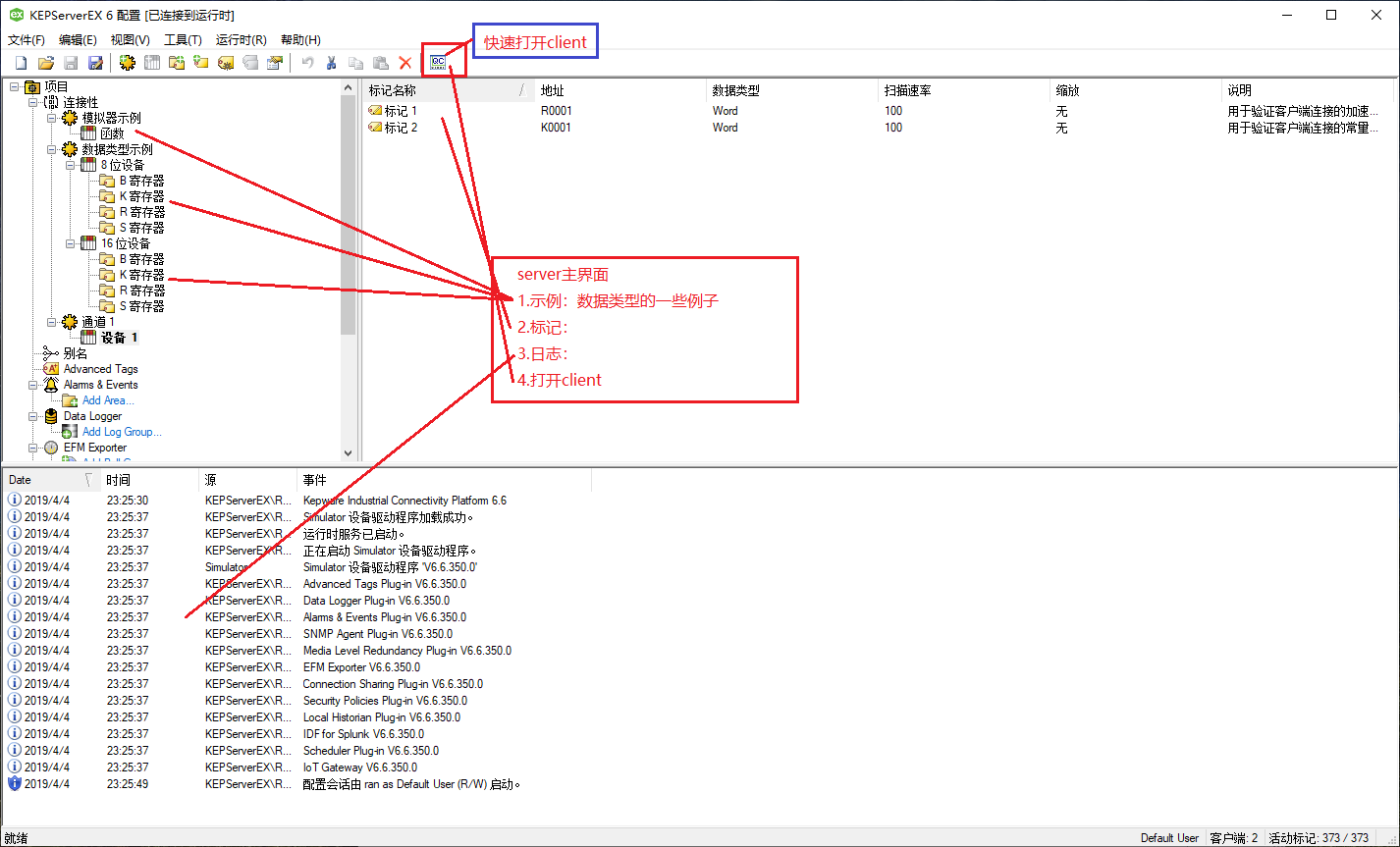Viewport: 1400px width, 847px height.
Task: Select the New Channel toolbar icon
Action: (127, 61)
